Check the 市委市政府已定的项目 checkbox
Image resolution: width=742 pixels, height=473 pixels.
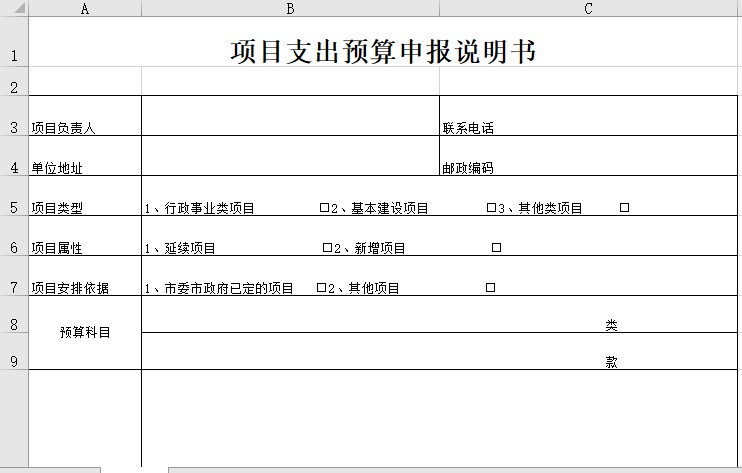pyautogui.click(x=321, y=288)
